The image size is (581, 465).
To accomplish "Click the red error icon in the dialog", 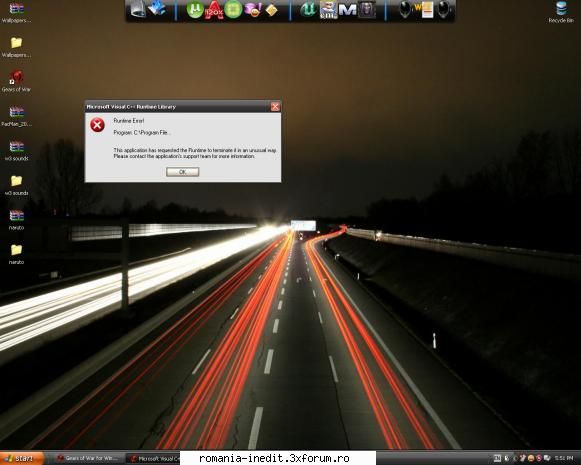I will [x=97, y=125].
